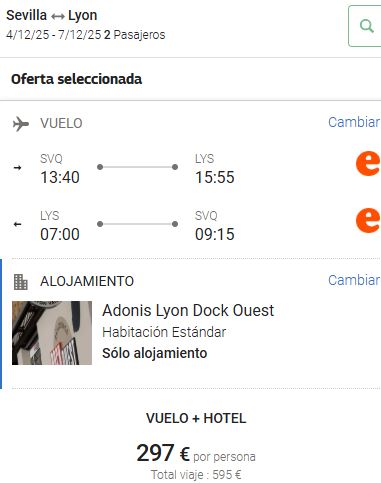Click the Total viaje 595 € text
This screenshot has height=483, width=381.
(x=196, y=474)
